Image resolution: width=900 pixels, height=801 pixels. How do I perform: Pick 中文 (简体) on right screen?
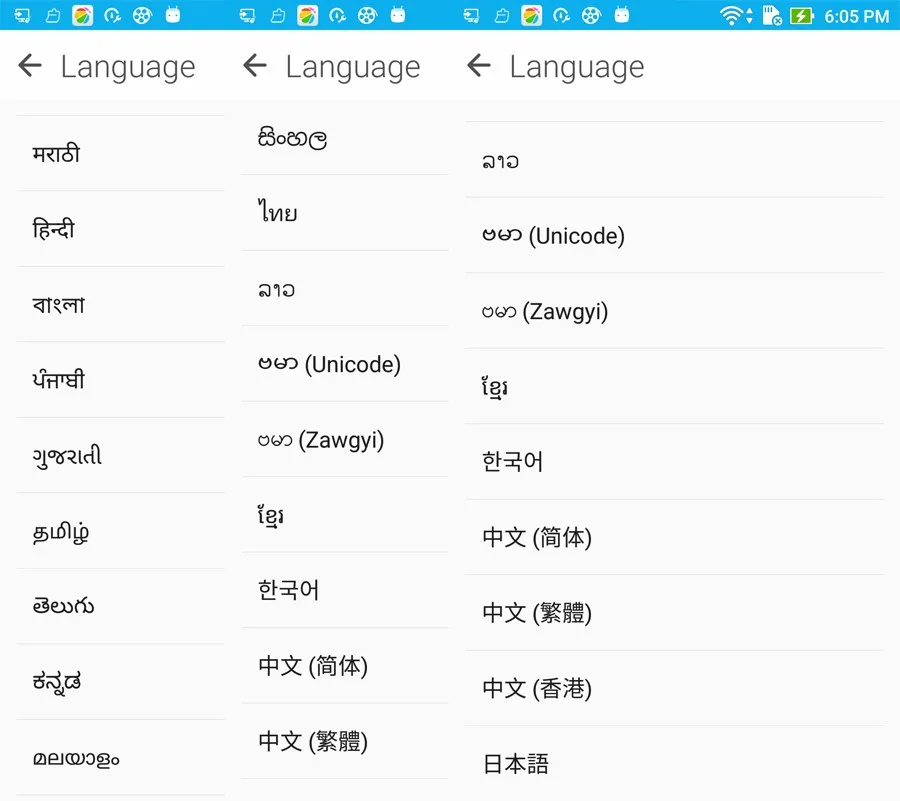pyautogui.click(x=674, y=538)
